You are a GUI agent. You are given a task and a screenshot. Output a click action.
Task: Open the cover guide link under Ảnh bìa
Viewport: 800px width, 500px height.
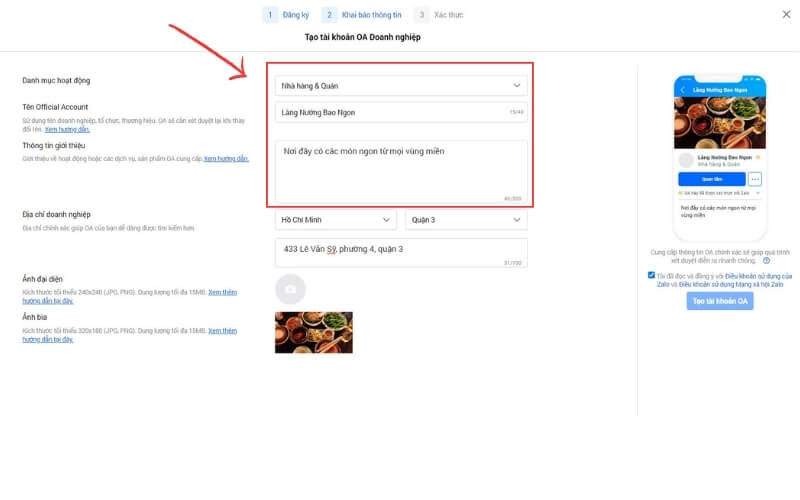(x=130, y=335)
